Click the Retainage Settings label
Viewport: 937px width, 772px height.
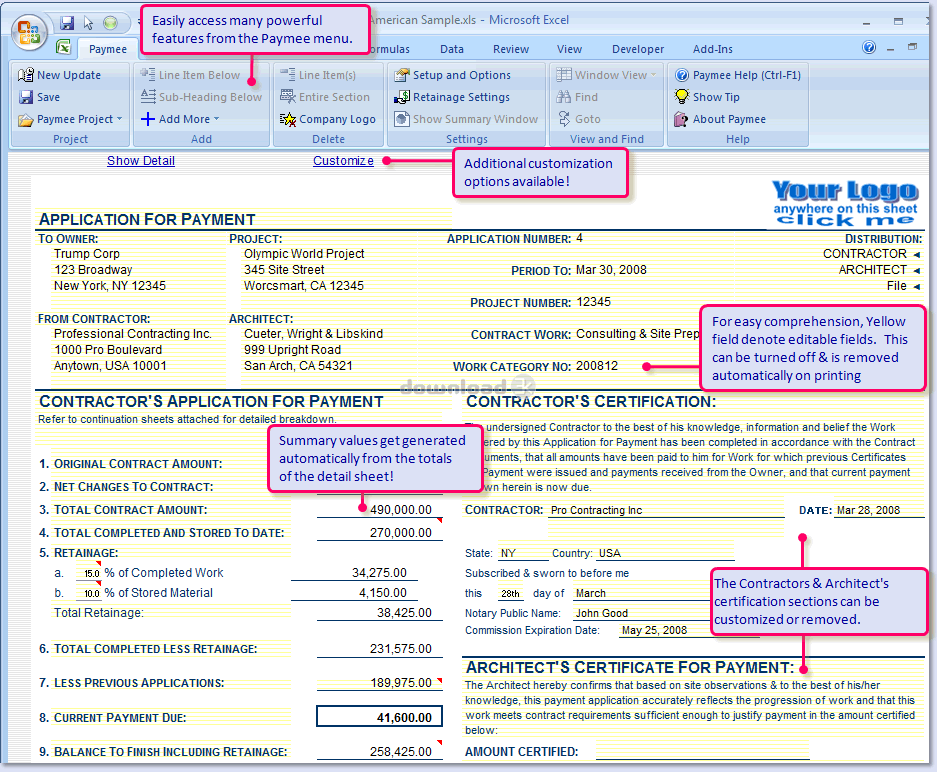click(461, 97)
